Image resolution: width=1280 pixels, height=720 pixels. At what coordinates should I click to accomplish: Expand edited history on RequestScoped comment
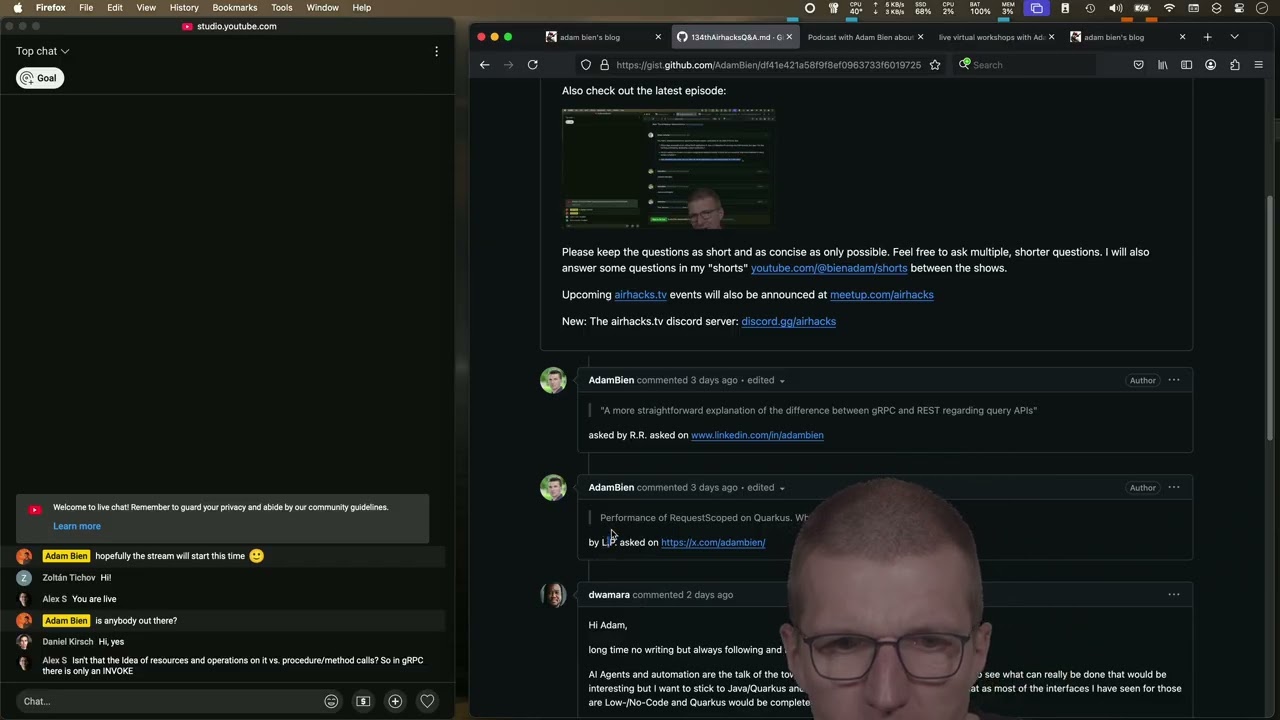[766, 487]
